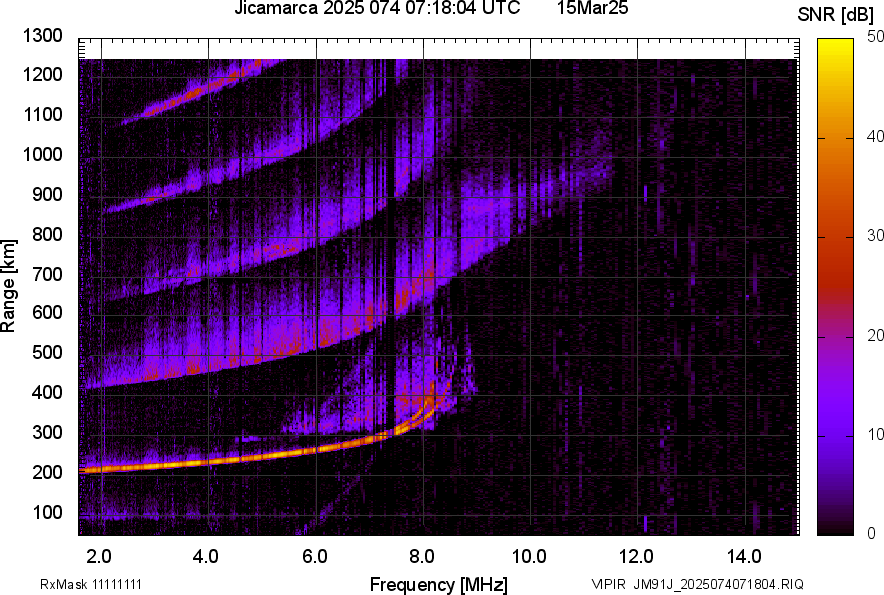Click the date label "15Mar25"
The image size is (884, 595).
[x=593, y=8]
